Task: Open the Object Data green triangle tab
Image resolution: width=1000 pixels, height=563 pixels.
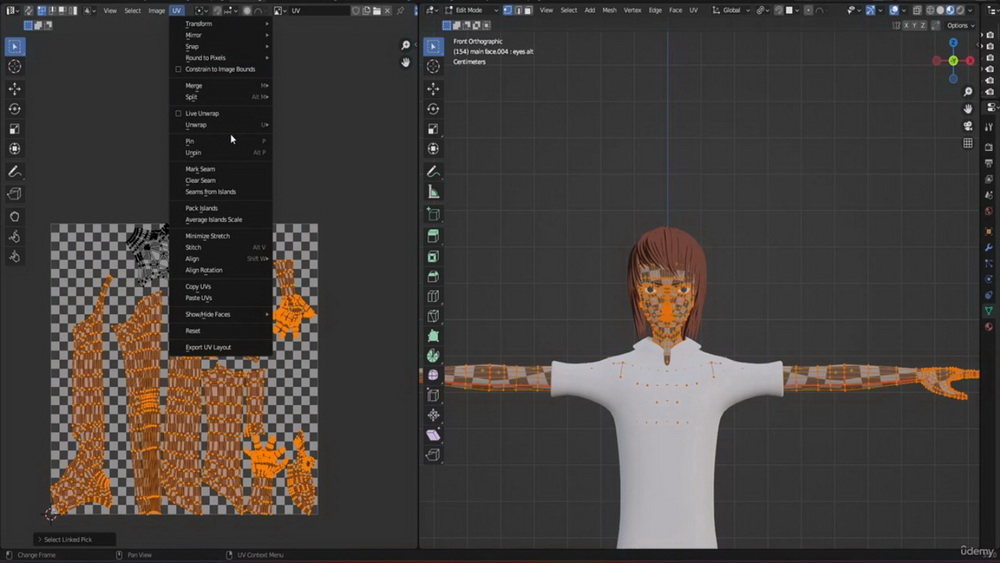Action: point(989,310)
